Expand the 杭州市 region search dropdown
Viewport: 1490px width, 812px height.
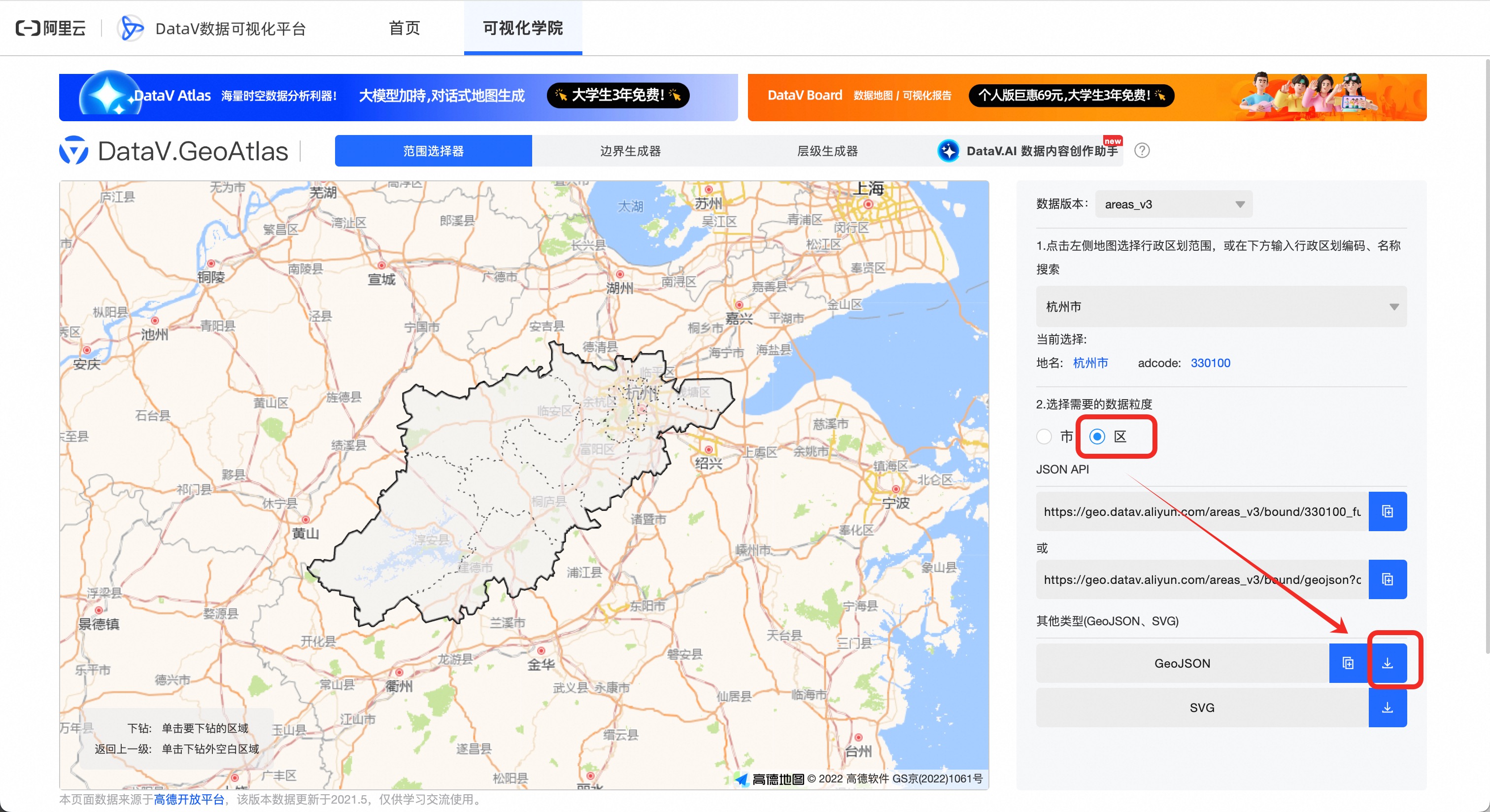pos(1221,306)
